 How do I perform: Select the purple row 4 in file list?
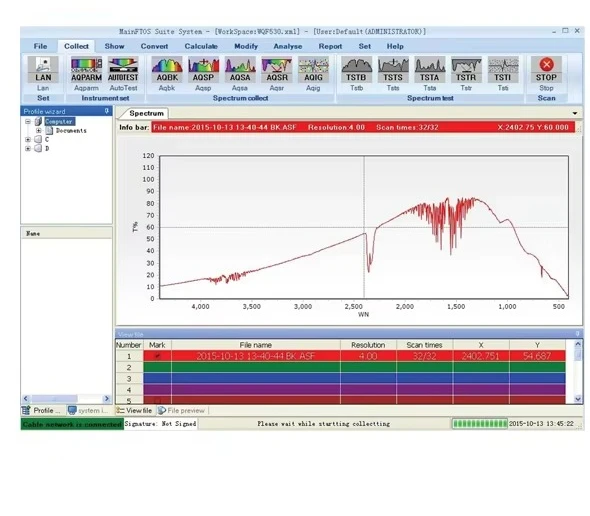click(x=341, y=390)
